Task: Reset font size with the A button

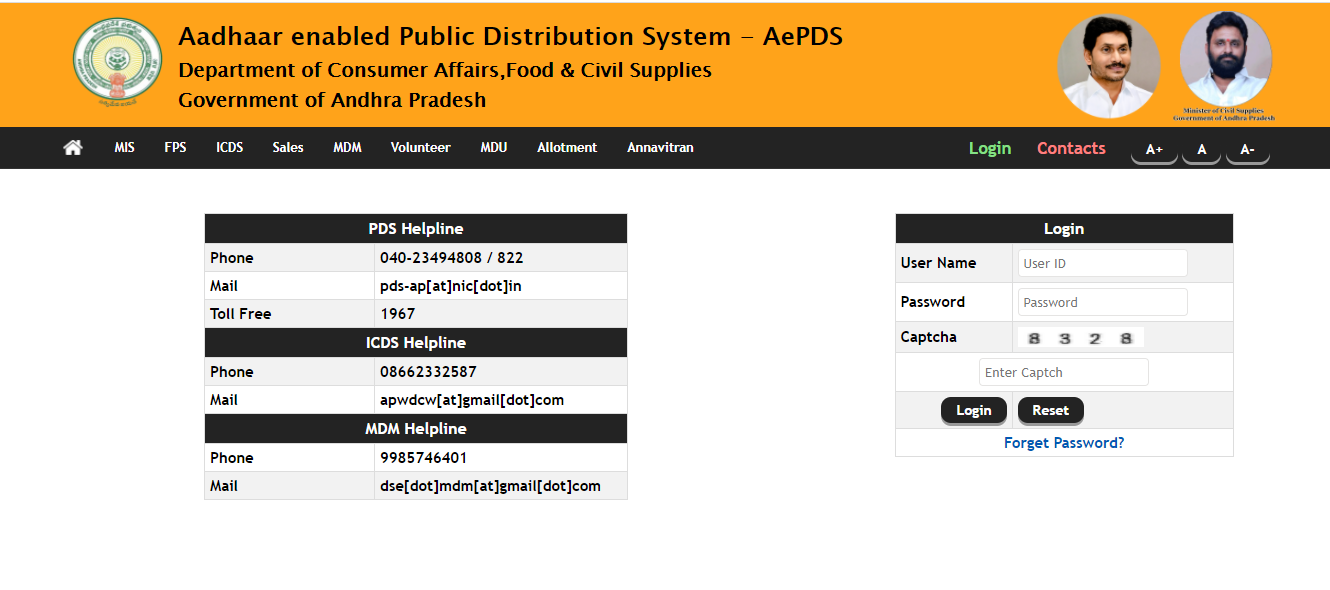Action: click(x=1202, y=149)
